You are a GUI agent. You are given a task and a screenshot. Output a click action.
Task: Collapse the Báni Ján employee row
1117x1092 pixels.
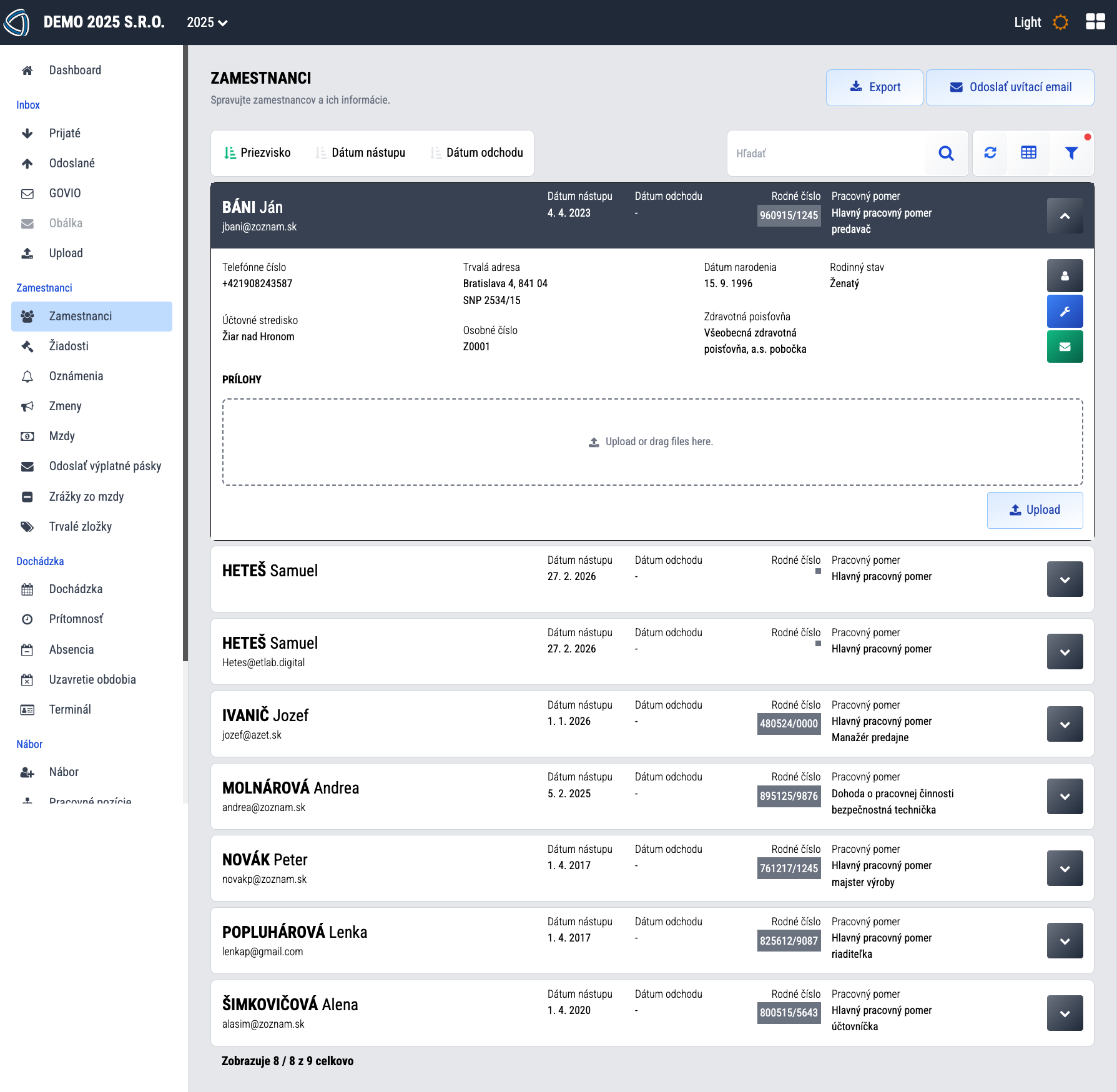1065,216
